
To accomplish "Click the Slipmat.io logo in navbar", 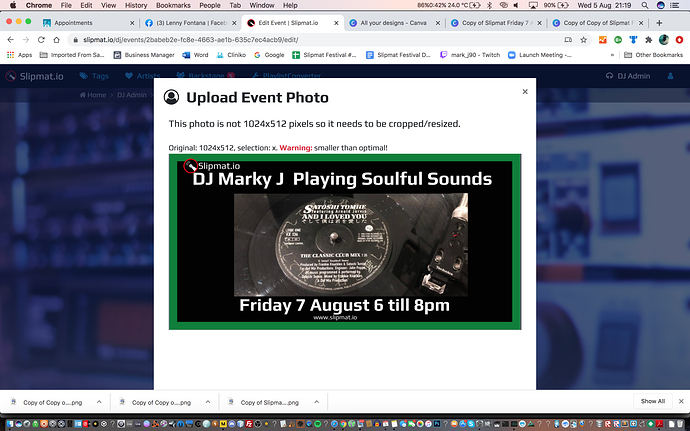I will pos(34,76).
